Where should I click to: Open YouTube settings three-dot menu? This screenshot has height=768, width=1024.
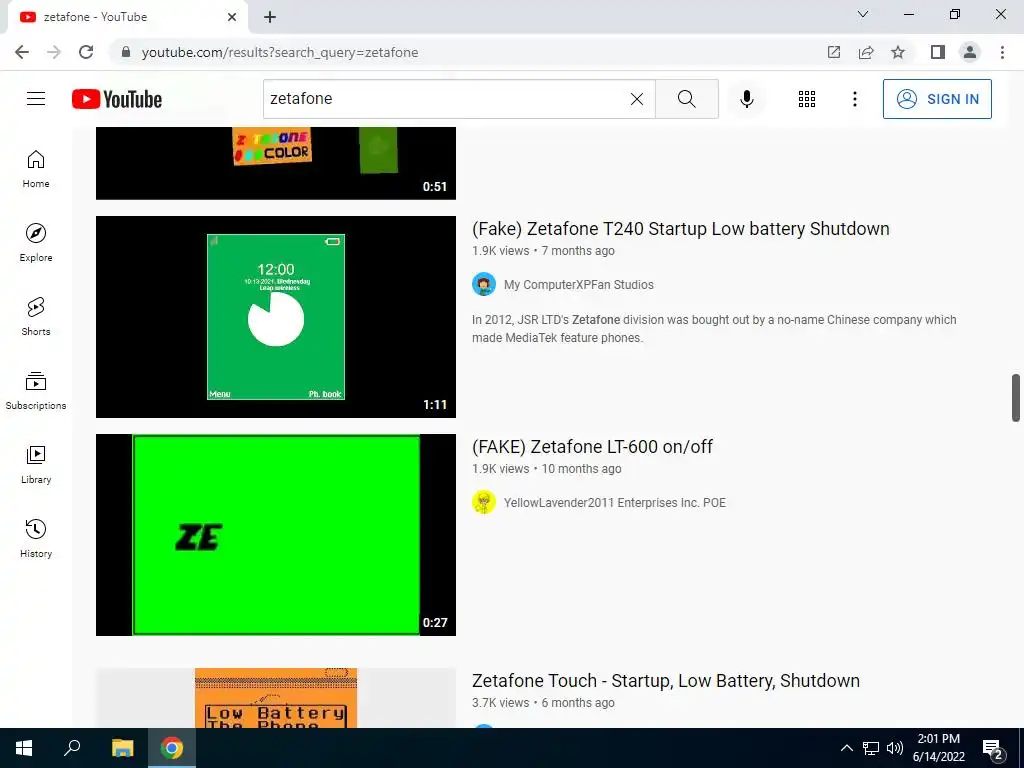click(x=855, y=99)
